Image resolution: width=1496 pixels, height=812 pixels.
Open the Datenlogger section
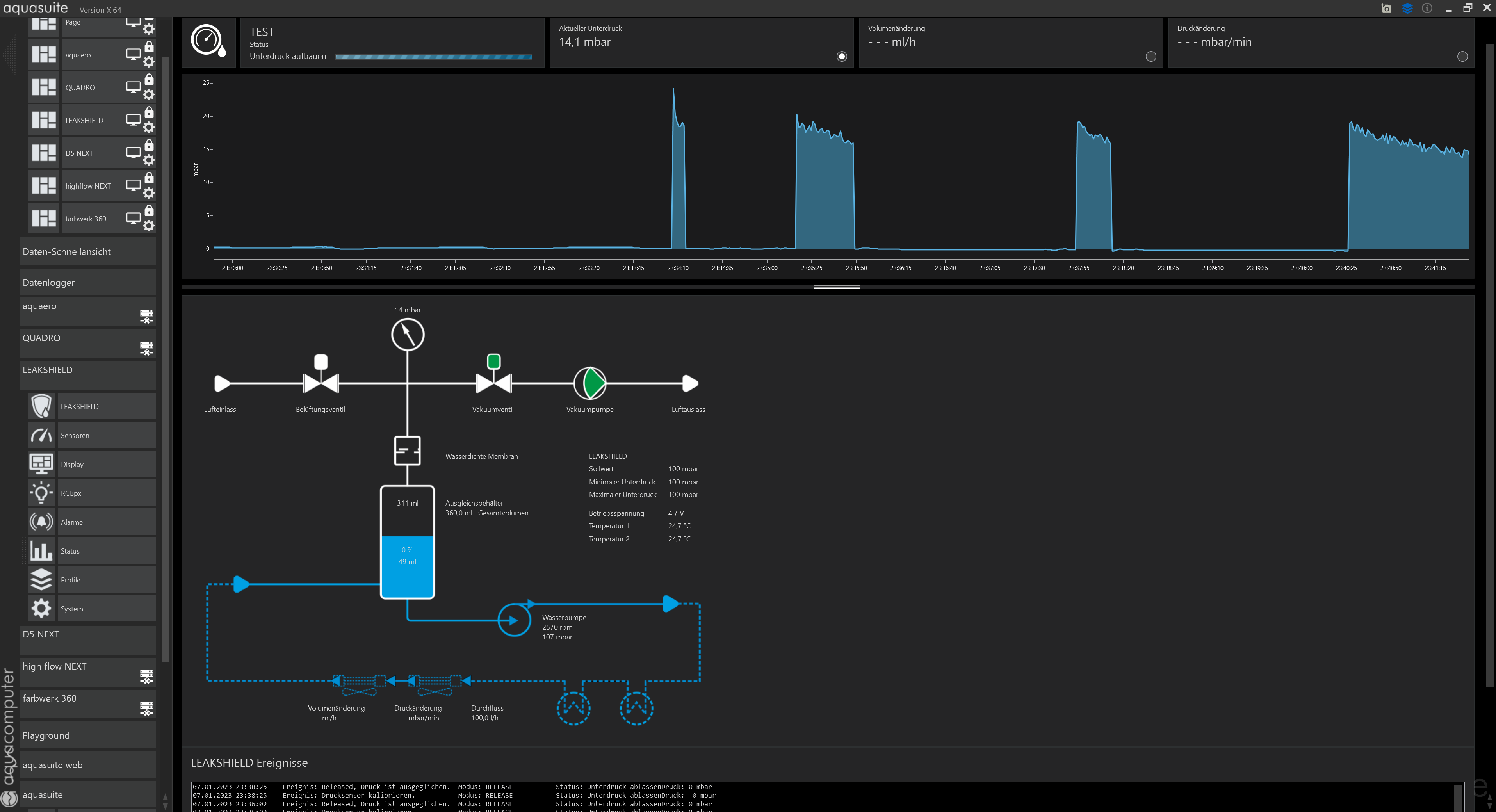click(87, 282)
